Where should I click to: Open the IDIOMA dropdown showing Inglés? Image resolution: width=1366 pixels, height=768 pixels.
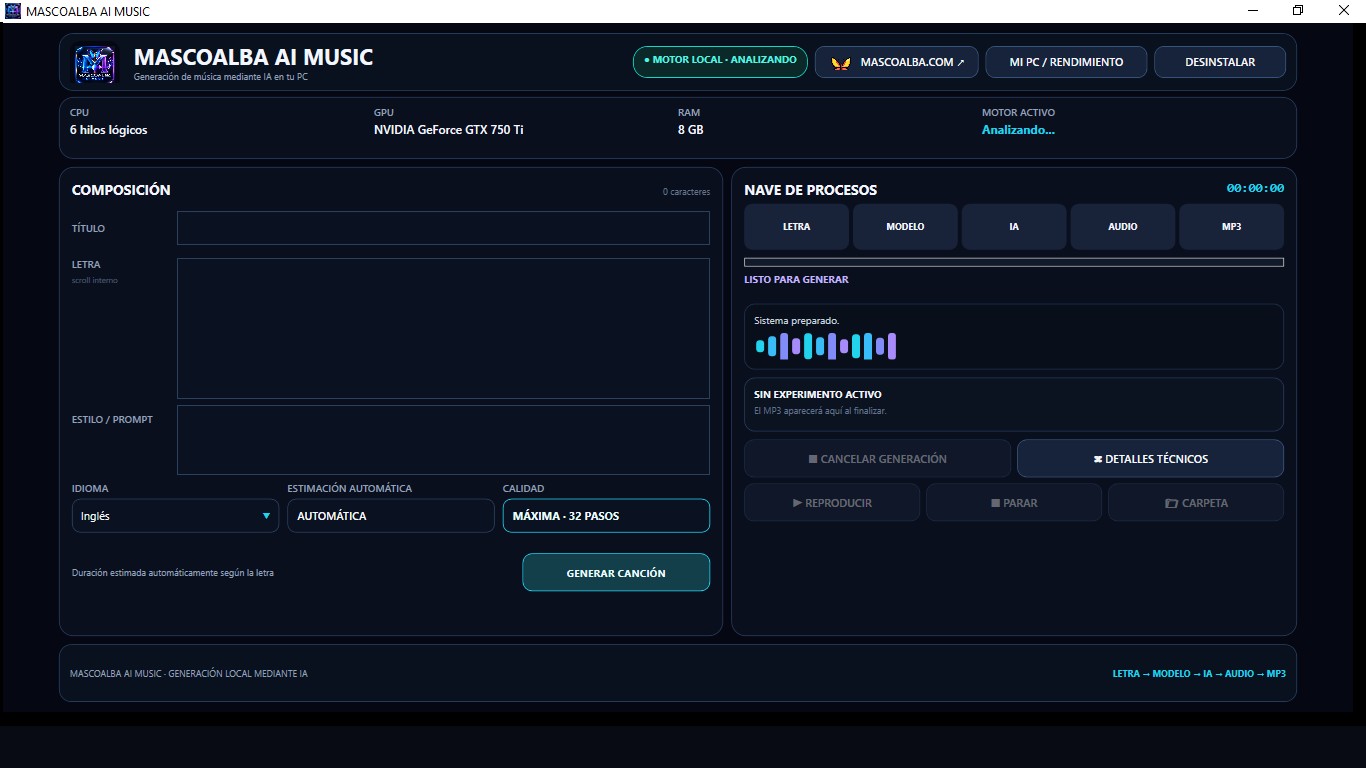175,516
